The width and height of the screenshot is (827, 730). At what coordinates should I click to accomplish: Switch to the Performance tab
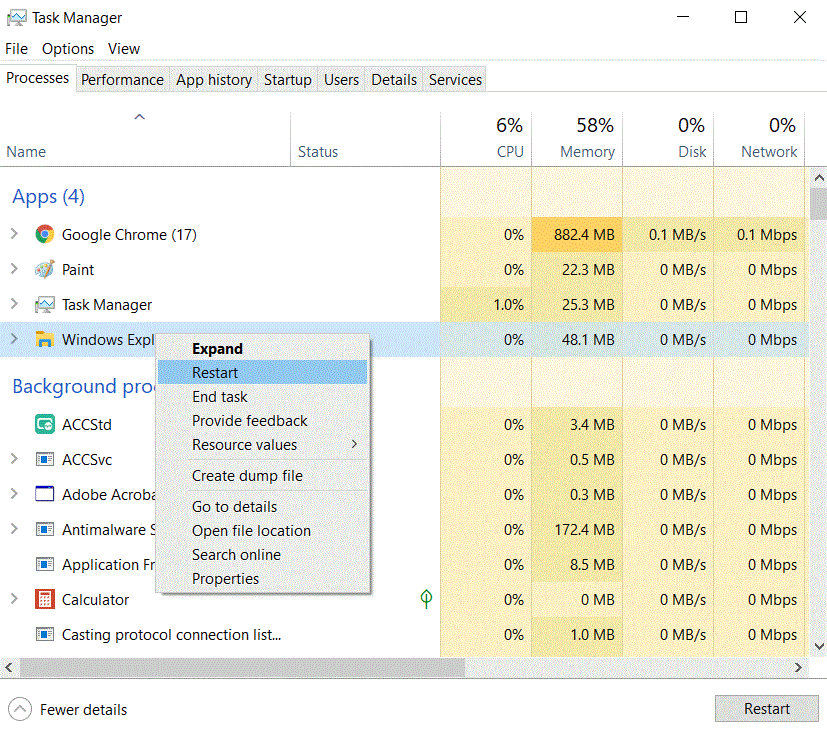coord(122,80)
